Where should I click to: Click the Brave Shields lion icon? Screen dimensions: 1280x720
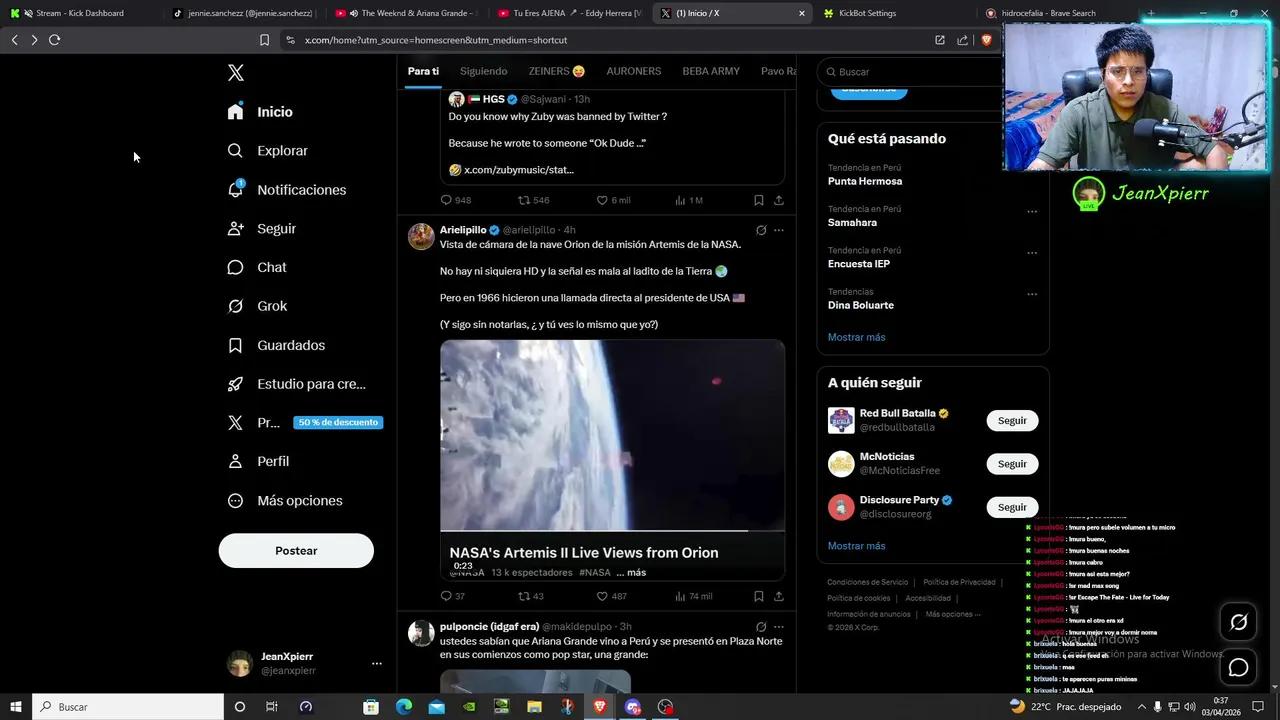tap(986, 40)
